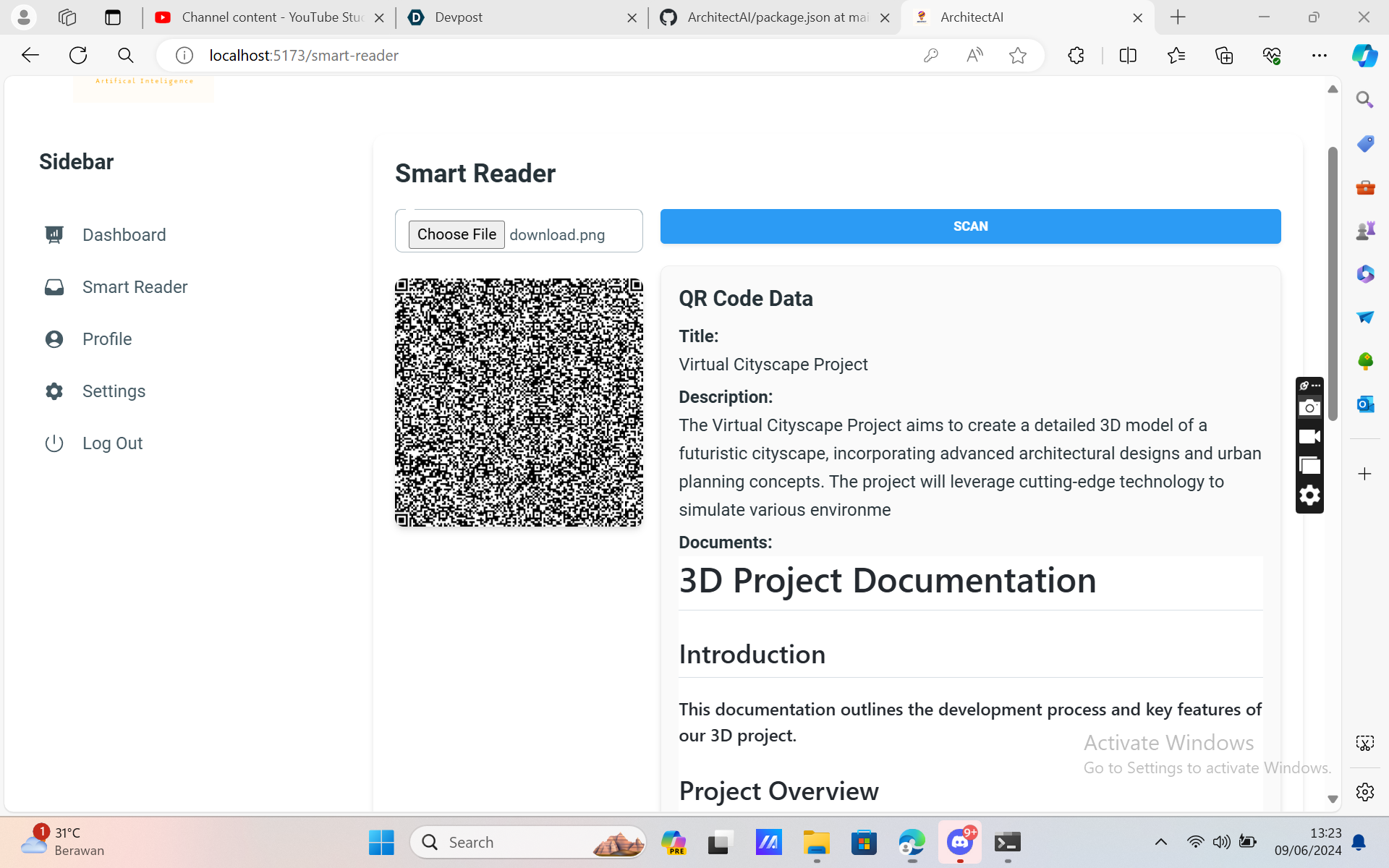Open the browser Settings and more menu

[x=1319, y=56]
